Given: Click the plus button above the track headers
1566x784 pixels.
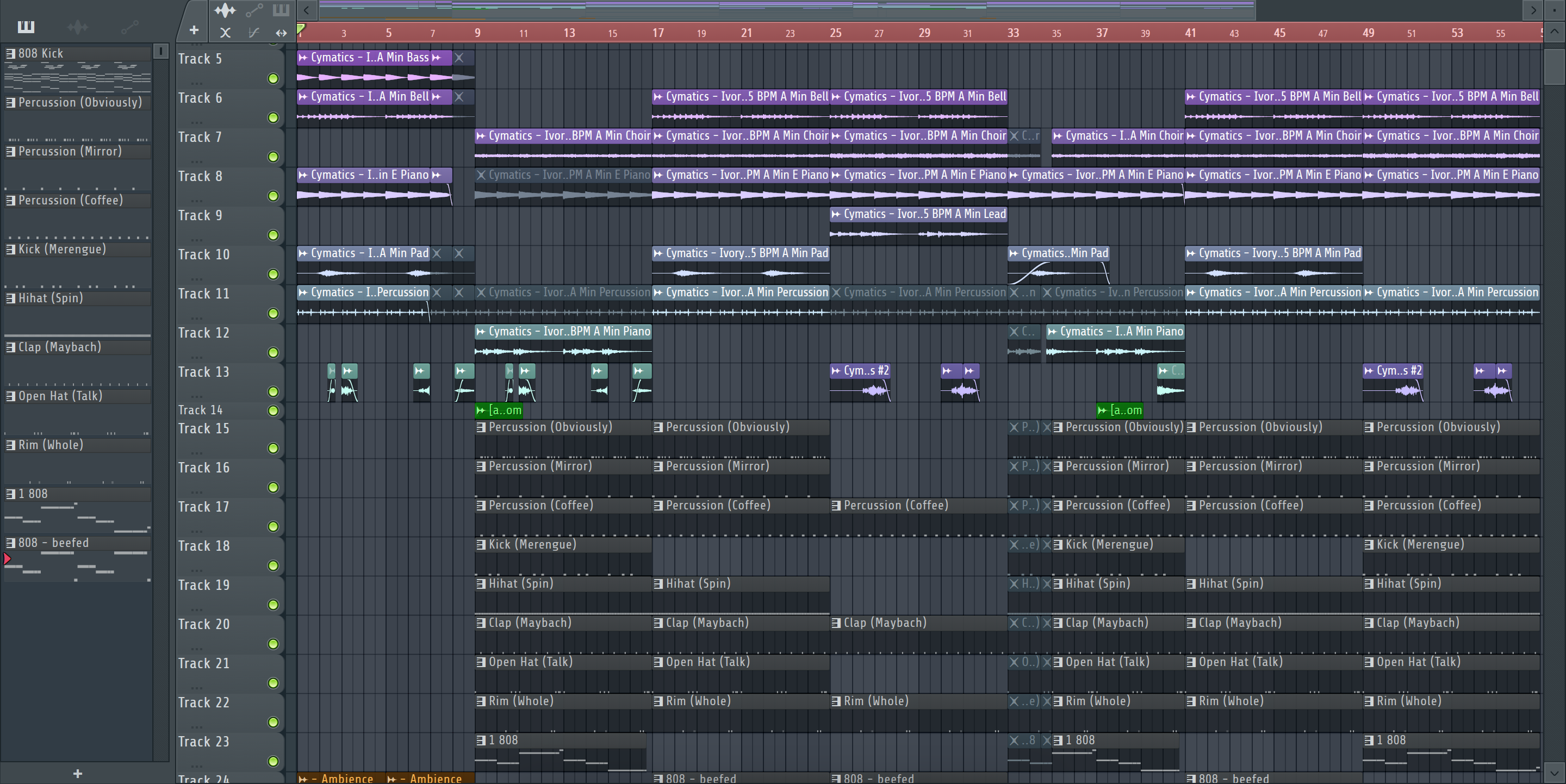Looking at the screenshot, I should pyautogui.click(x=194, y=30).
